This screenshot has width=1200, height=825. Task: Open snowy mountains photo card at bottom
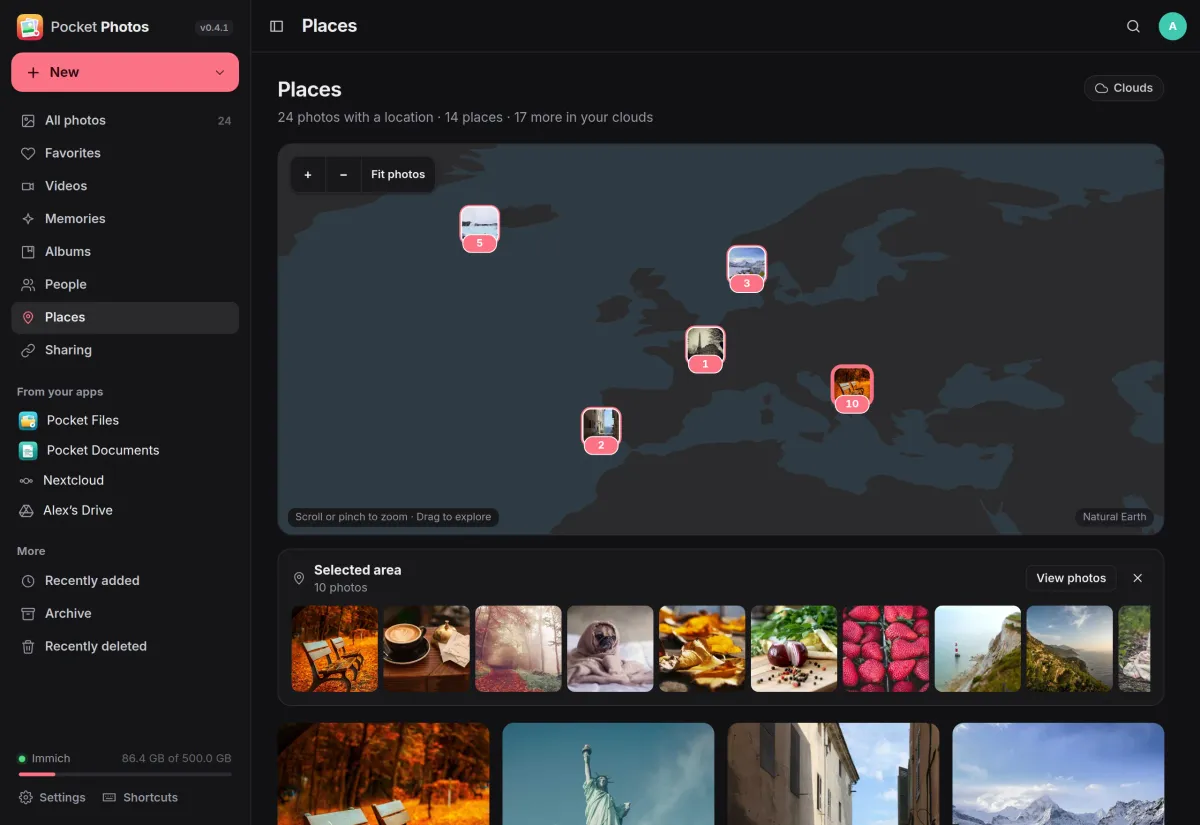click(1059, 774)
